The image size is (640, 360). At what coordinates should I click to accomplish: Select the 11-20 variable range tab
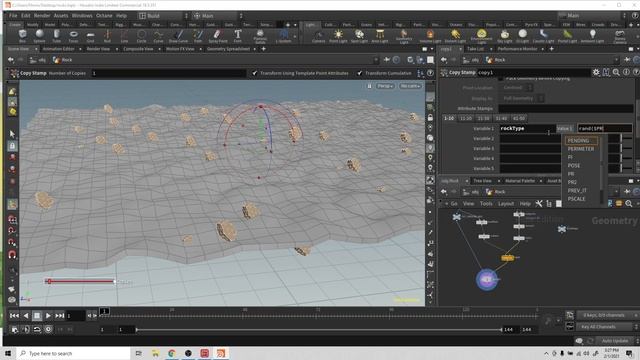[466, 118]
